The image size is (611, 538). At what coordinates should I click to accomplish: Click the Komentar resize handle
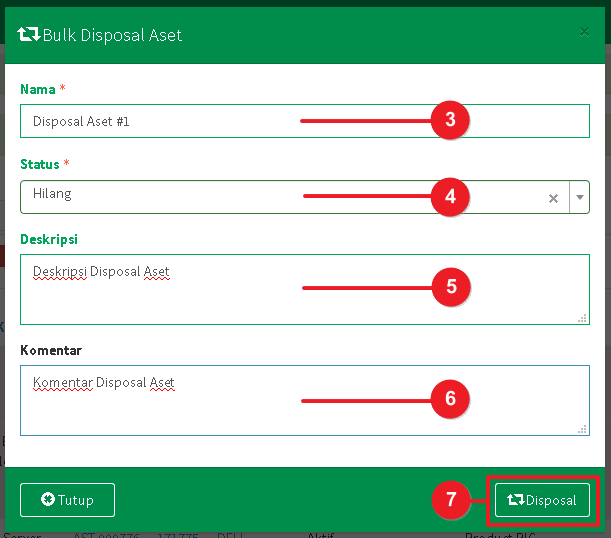(582, 429)
